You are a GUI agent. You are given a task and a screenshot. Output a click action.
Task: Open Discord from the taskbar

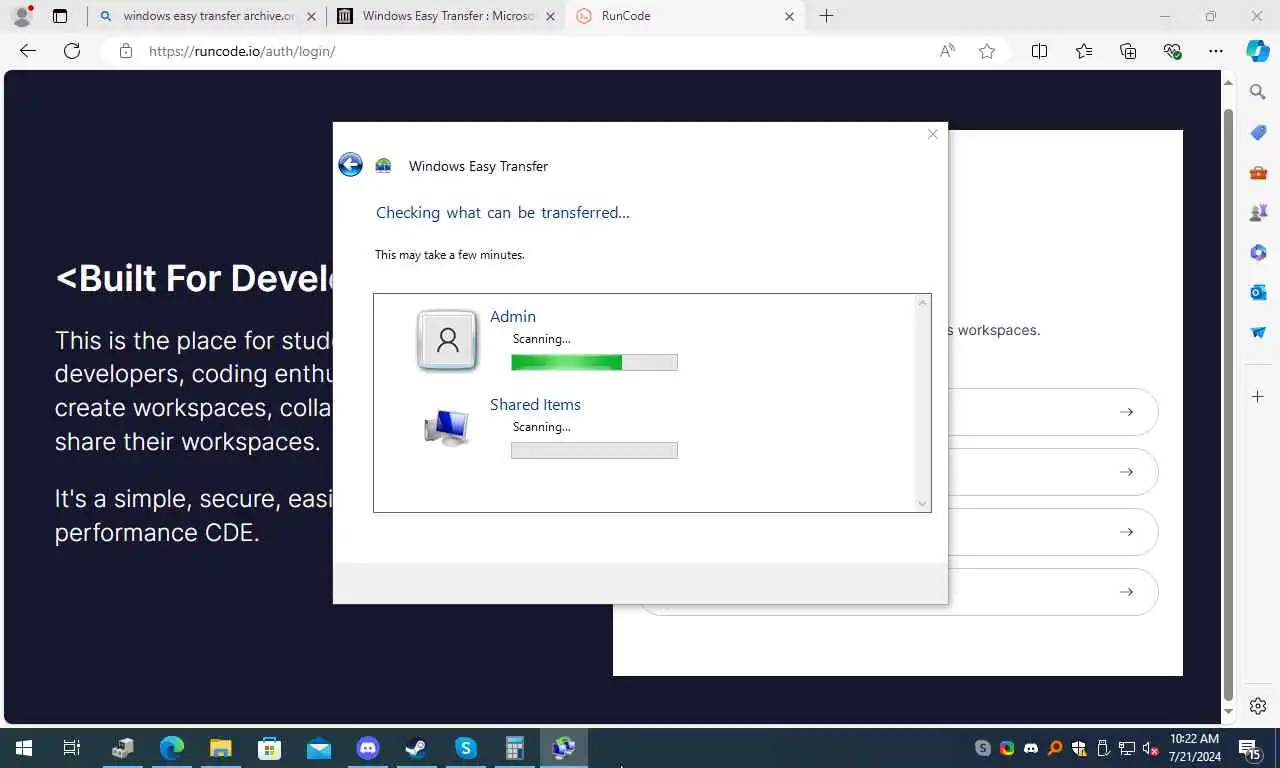[367, 748]
